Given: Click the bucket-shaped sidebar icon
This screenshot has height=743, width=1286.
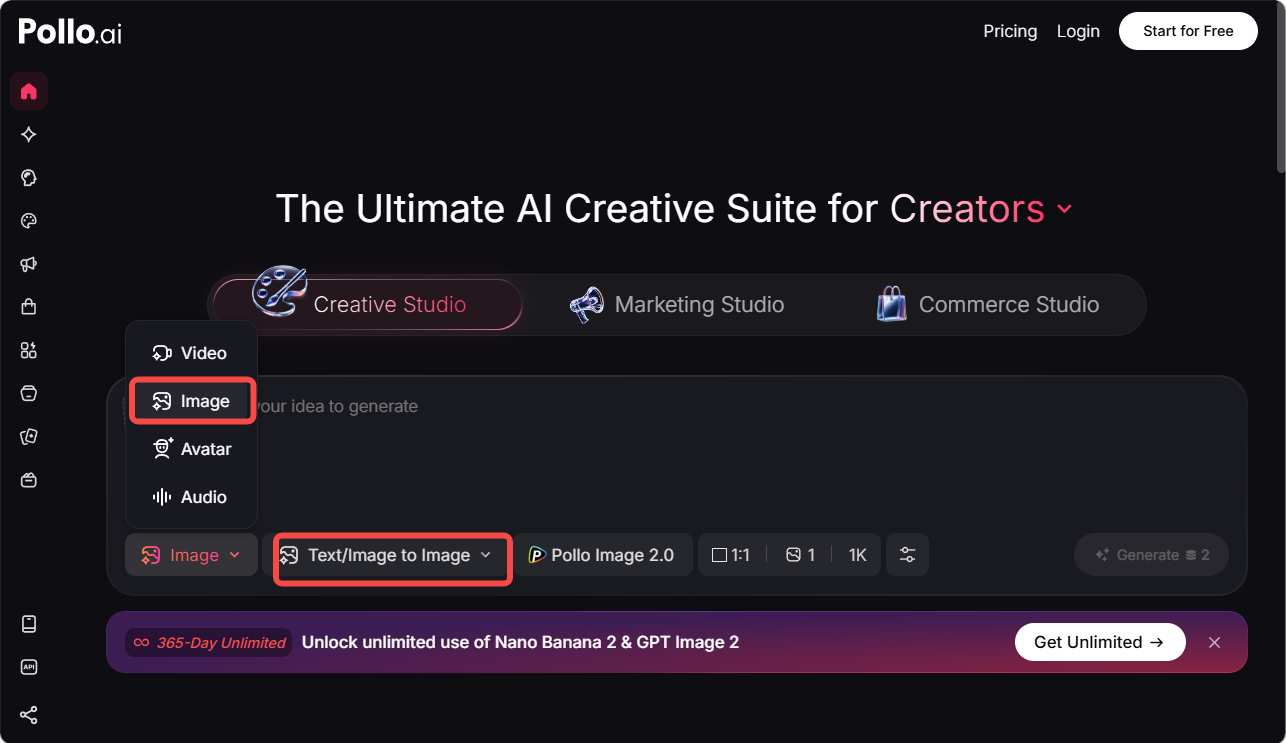Looking at the screenshot, I should pyautogui.click(x=29, y=393).
